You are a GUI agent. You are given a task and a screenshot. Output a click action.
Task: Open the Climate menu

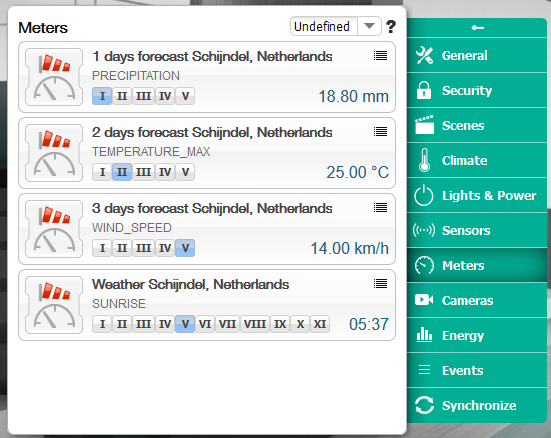pyautogui.click(x=477, y=161)
